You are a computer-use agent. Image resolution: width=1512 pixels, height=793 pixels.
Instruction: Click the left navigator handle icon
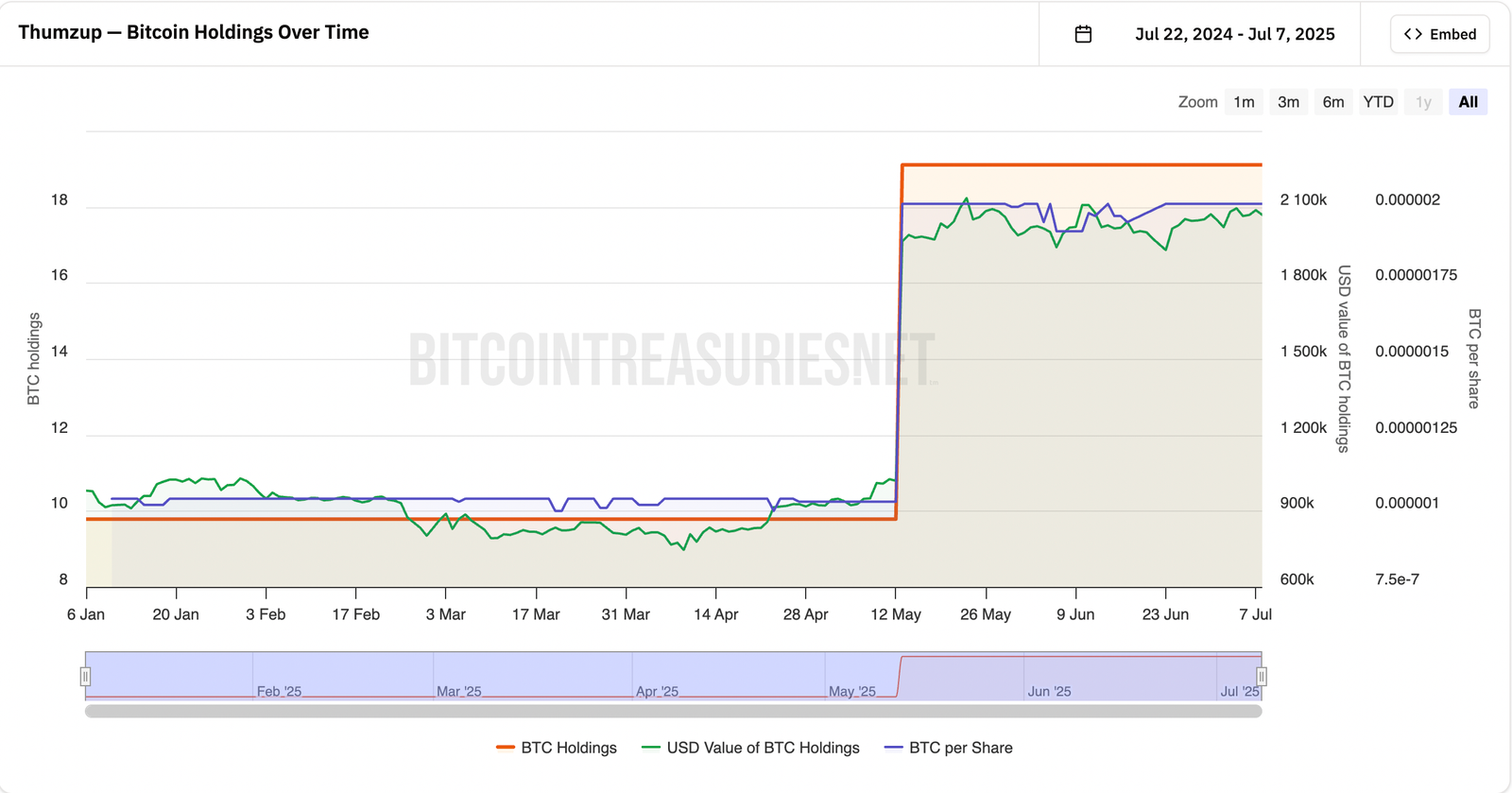pyautogui.click(x=86, y=676)
